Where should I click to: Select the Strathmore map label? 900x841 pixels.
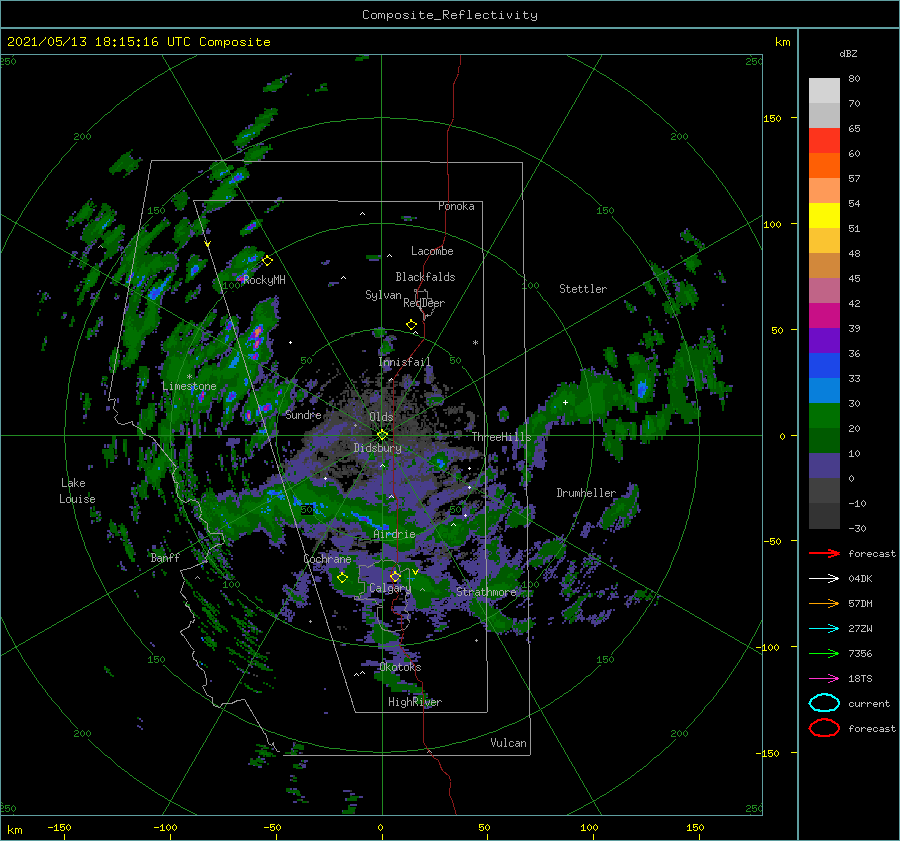click(x=486, y=591)
